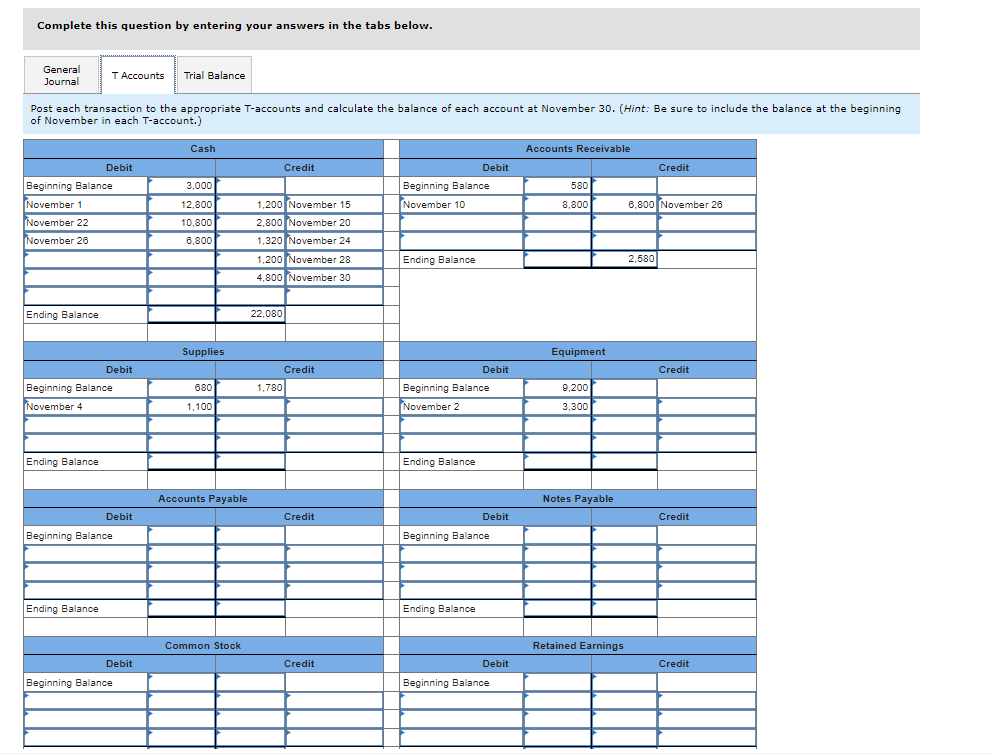Click Cash debit amount 6,800

tap(181, 241)
